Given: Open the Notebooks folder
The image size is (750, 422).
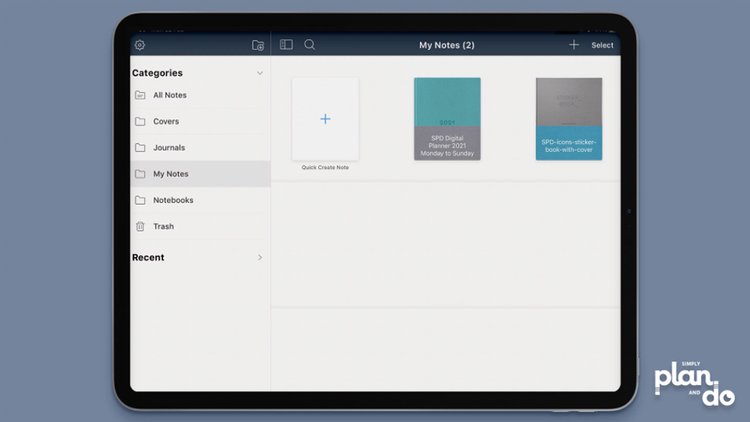Looking at the screenshot, I should pos(200,200).
